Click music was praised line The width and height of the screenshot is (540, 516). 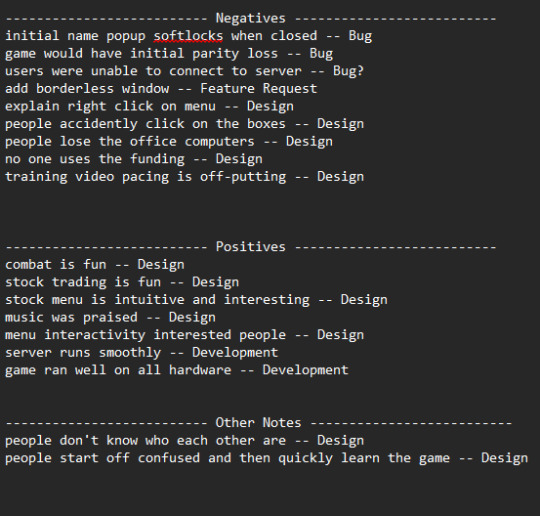[110, 317]
